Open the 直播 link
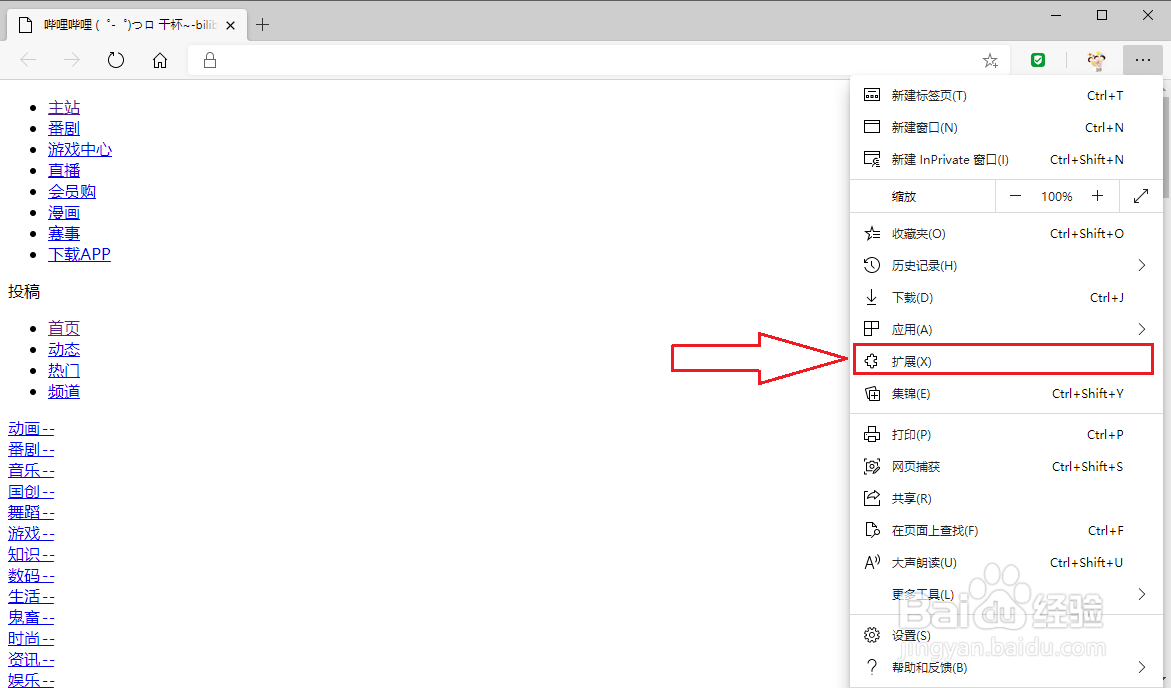The image size is (1171, 688). [x=64, y=170]
